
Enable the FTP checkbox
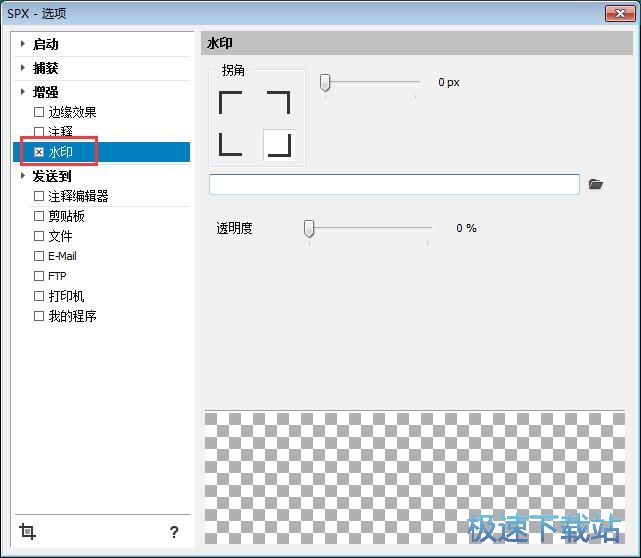(x=39, y=276)
